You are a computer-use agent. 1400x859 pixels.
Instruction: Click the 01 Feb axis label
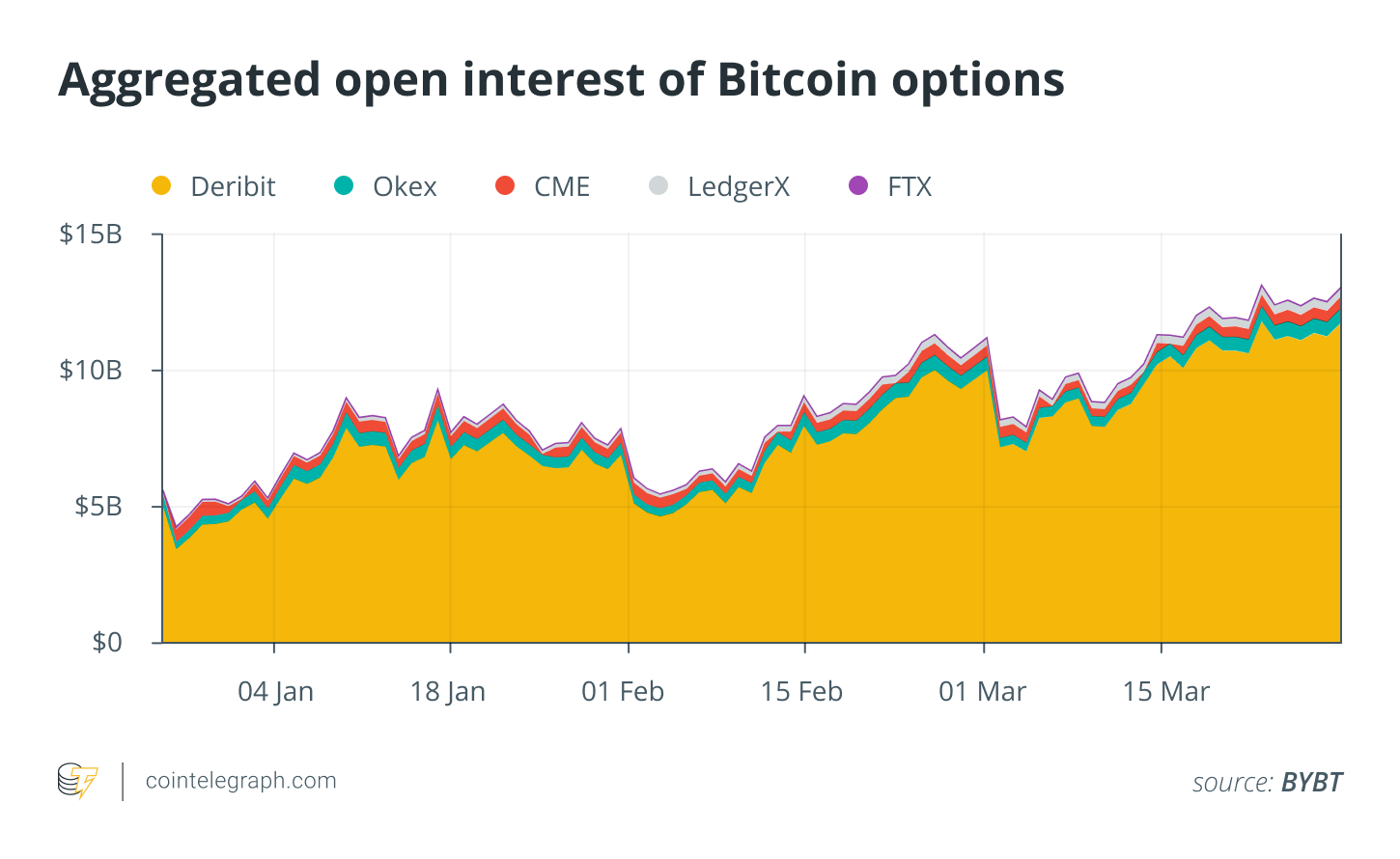(623, 691)
